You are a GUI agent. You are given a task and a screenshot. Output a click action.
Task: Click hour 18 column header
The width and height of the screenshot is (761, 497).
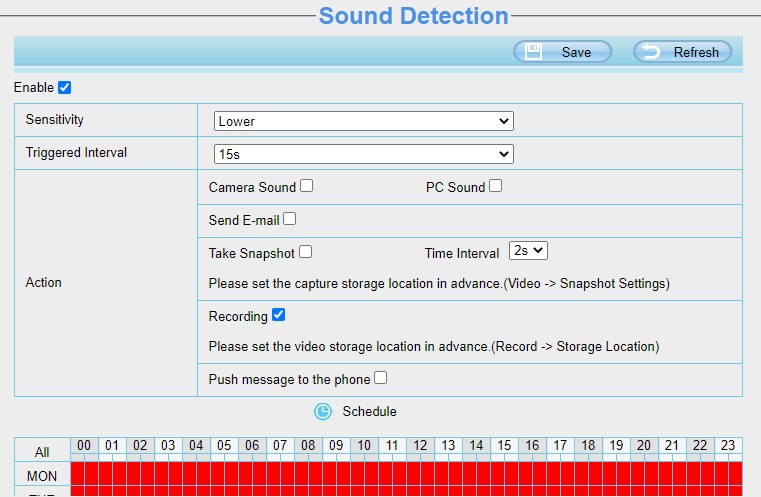588,446
